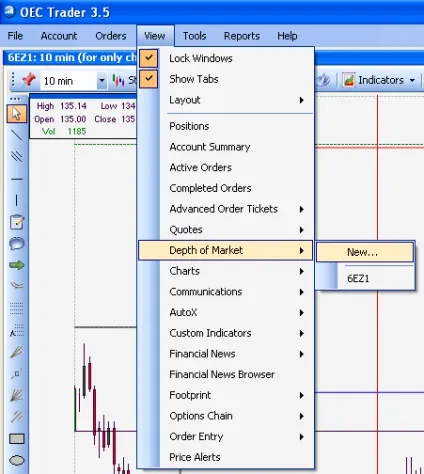Select the parallel lines channel tool
424x474 pixels.
(x=16, y=157)
